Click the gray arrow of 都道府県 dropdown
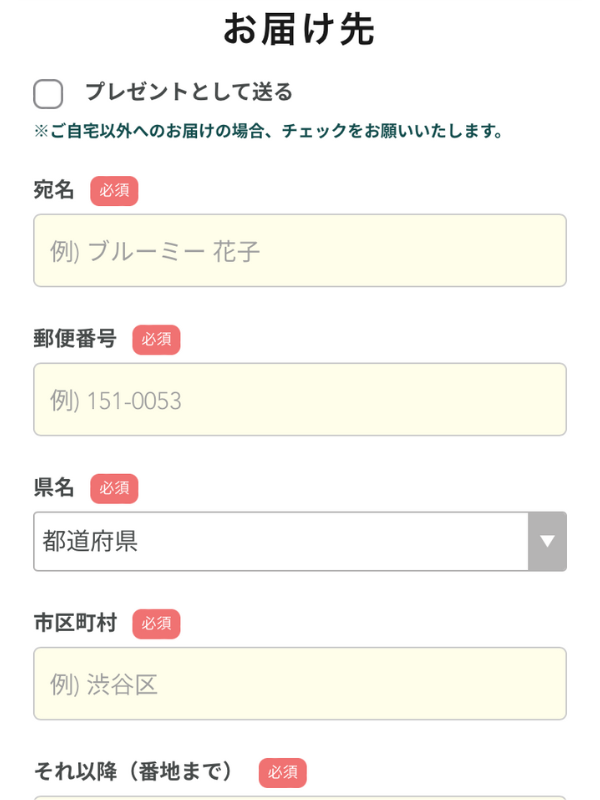Image resolution: width=600 pixels, height=800 pixels. [547, 541]
